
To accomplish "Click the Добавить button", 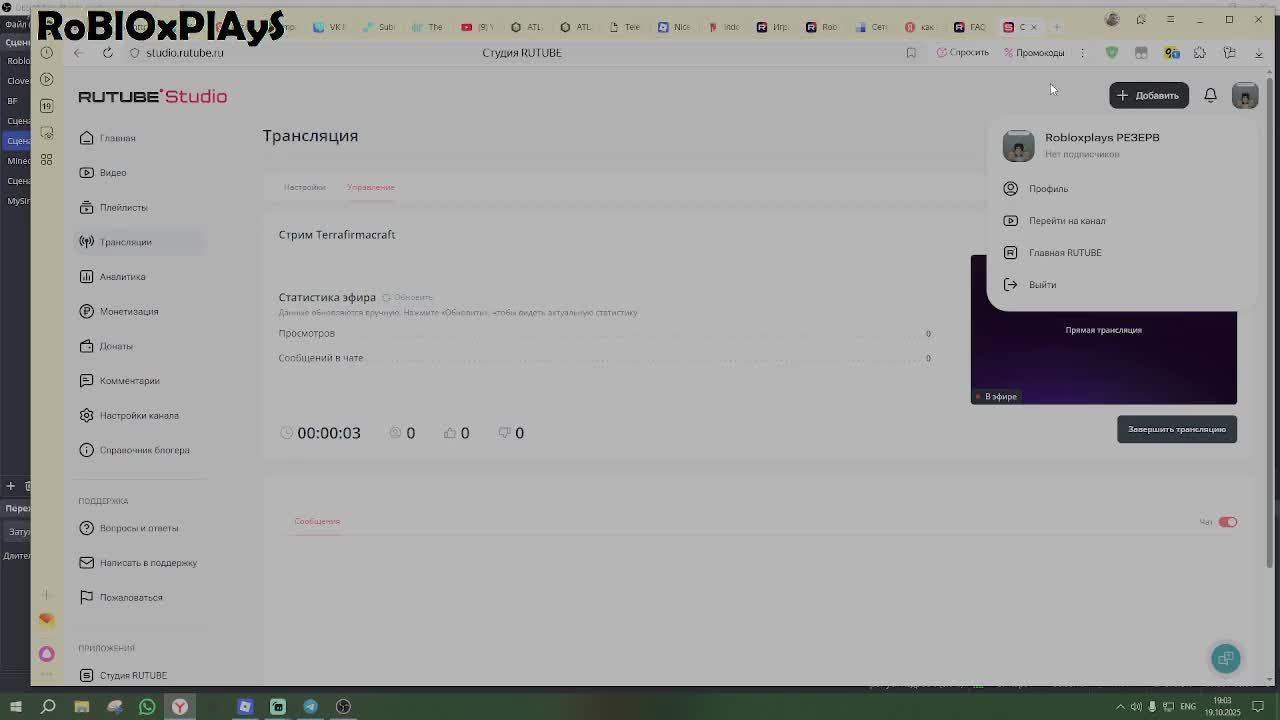I will click(x=1149, y=95).
